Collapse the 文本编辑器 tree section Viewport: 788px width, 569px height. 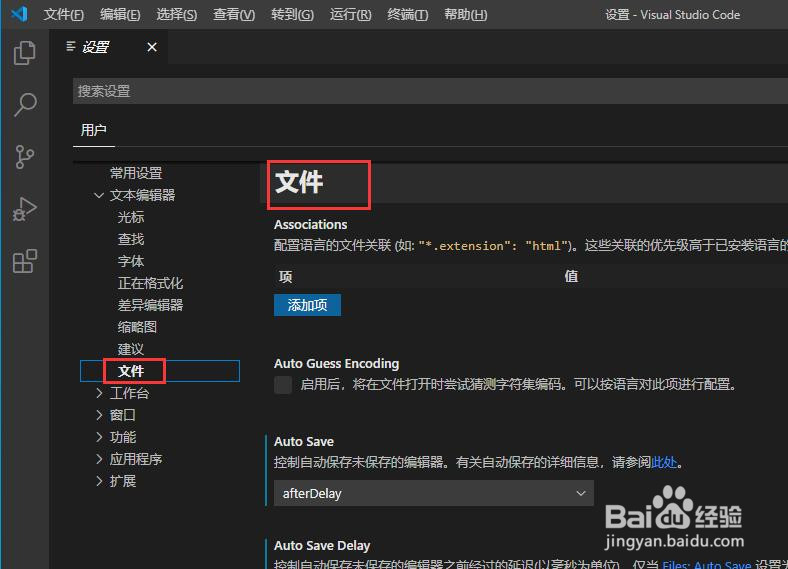tap(99, 195)
